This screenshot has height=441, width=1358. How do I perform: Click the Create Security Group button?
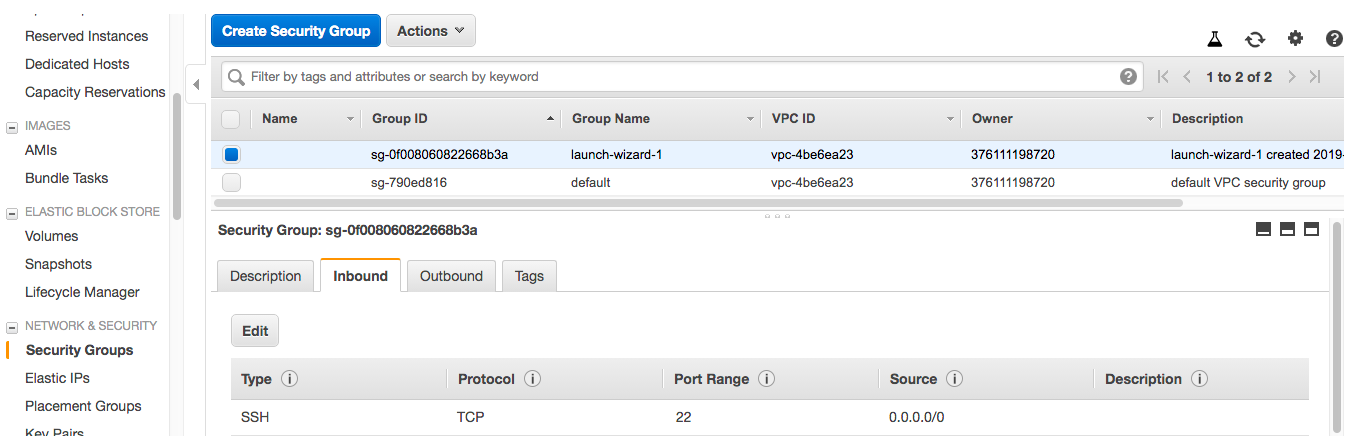(x=296, y=31)
